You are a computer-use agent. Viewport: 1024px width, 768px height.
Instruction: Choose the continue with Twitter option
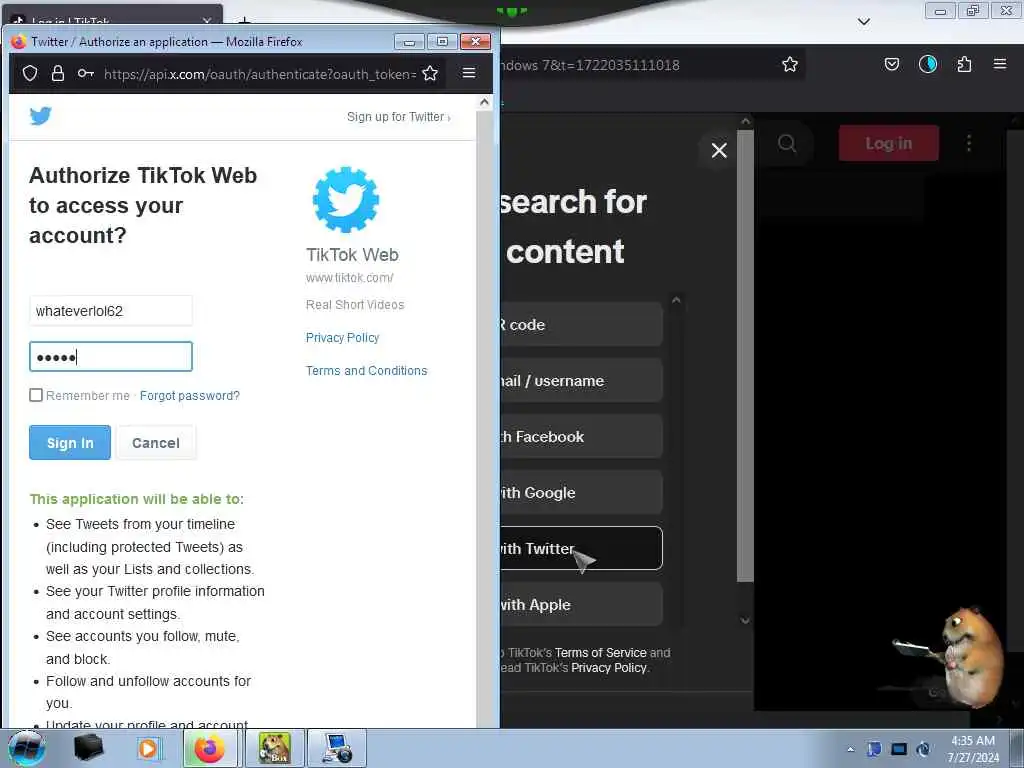pyautogui.click(x=582, y=548)
